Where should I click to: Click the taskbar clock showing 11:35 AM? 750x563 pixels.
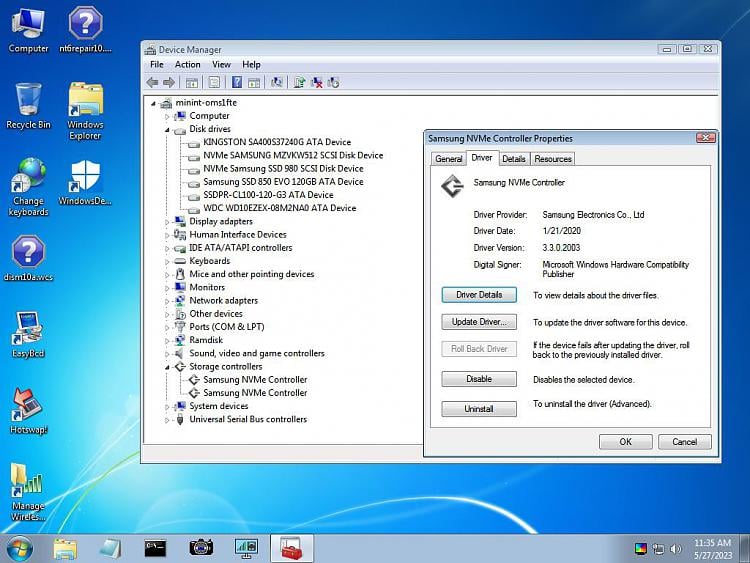tap(713, 549)
